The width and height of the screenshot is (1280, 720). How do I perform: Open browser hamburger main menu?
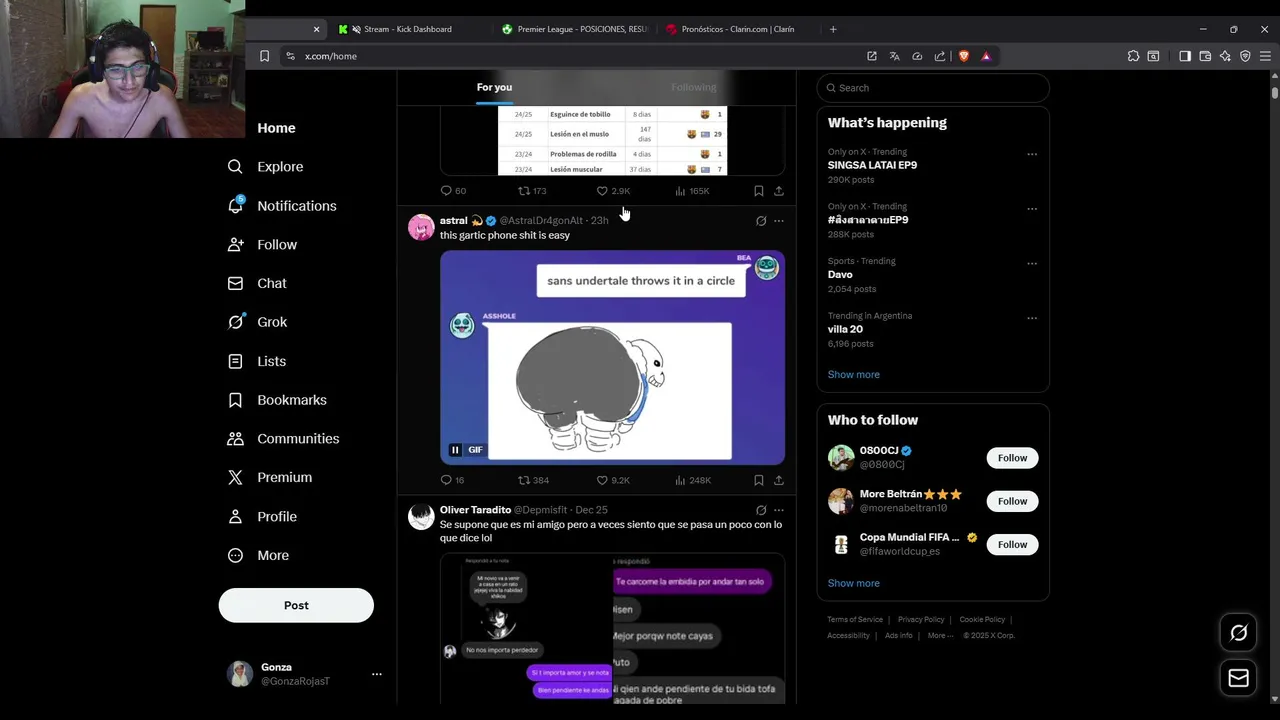coord(1265,56)
